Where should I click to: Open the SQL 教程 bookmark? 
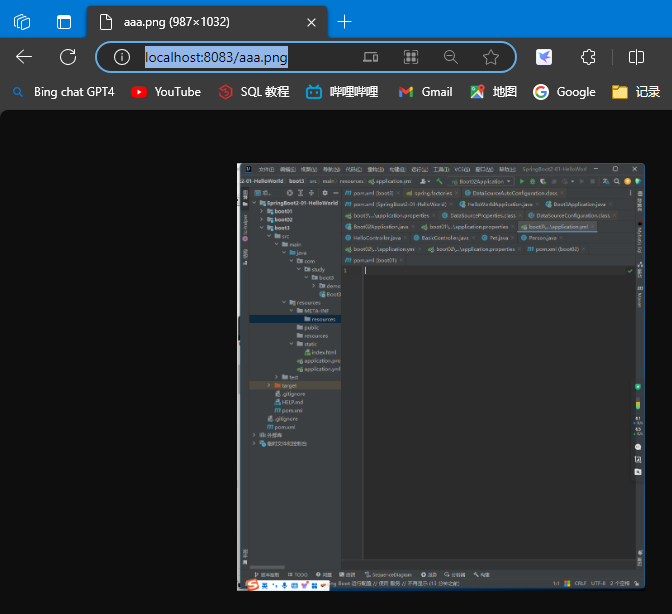coord(254,92)
